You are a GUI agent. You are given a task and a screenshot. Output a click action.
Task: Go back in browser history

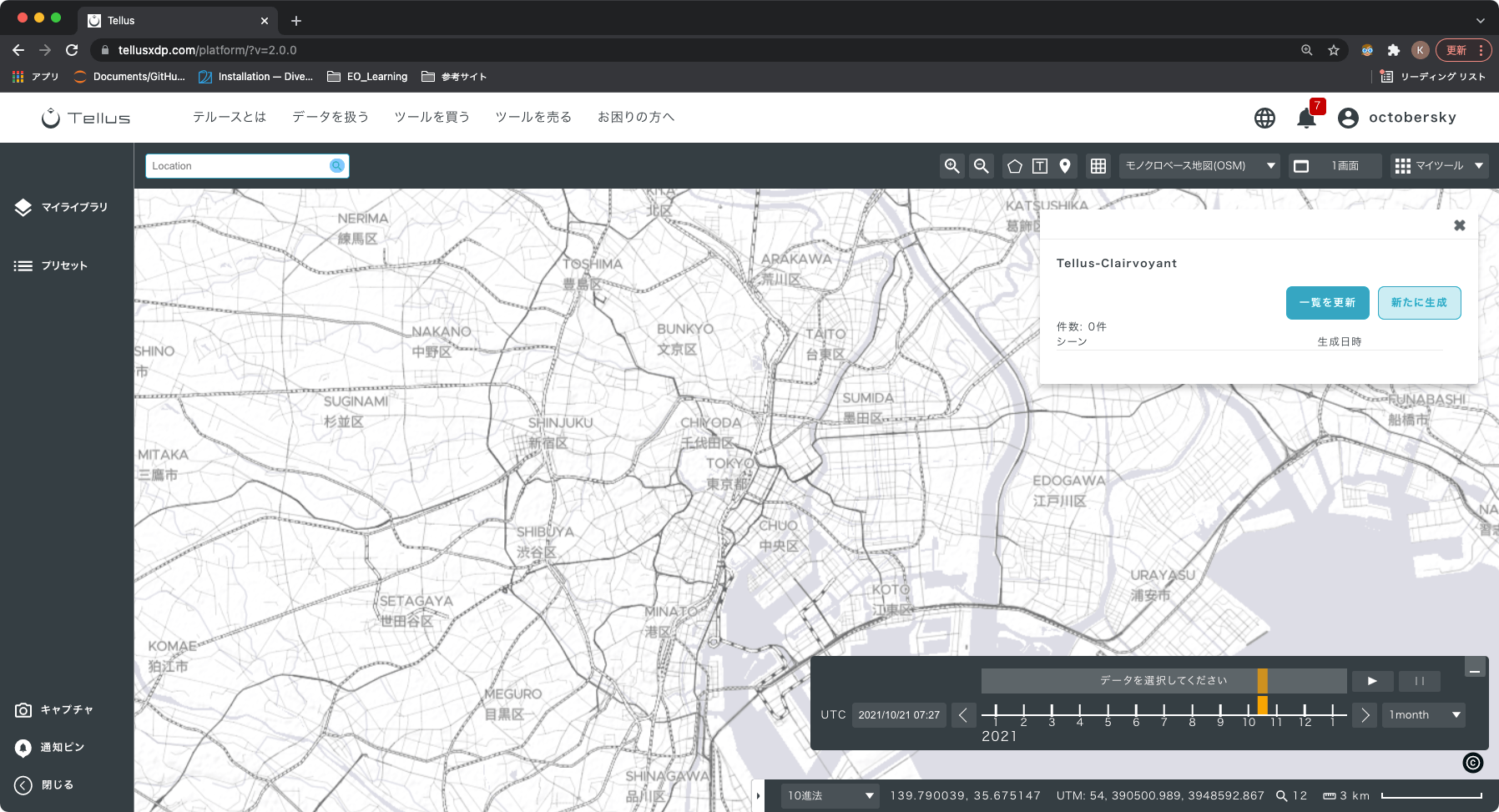18,50
